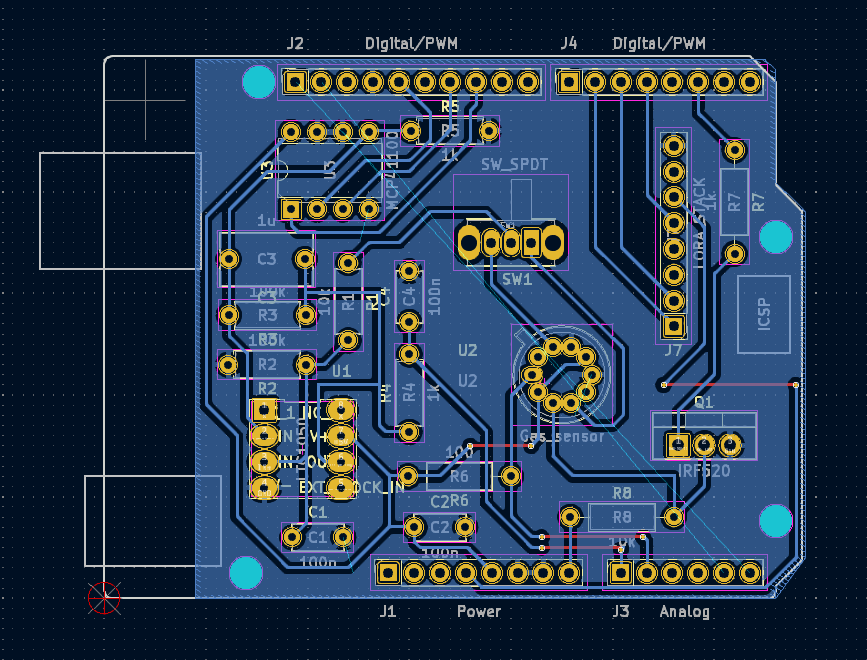The height and width of the screenshot is (660, 867).
Task: Click the Digital/PWM label beside J2
Action: 411,44
